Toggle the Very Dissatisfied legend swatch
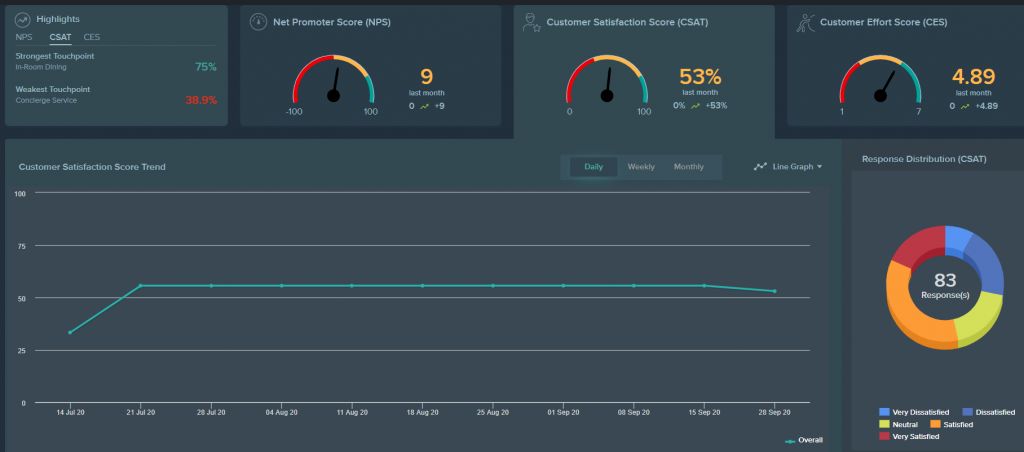 coord(884,412)
